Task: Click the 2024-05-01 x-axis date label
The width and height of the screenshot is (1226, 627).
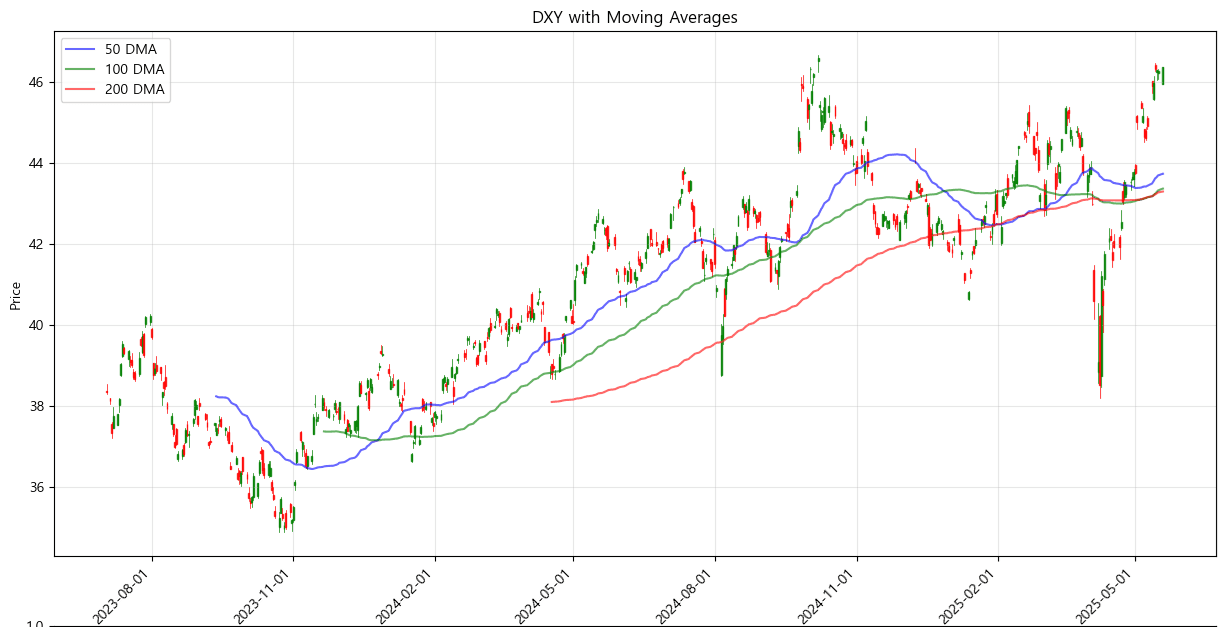Action: pos(544,596)
